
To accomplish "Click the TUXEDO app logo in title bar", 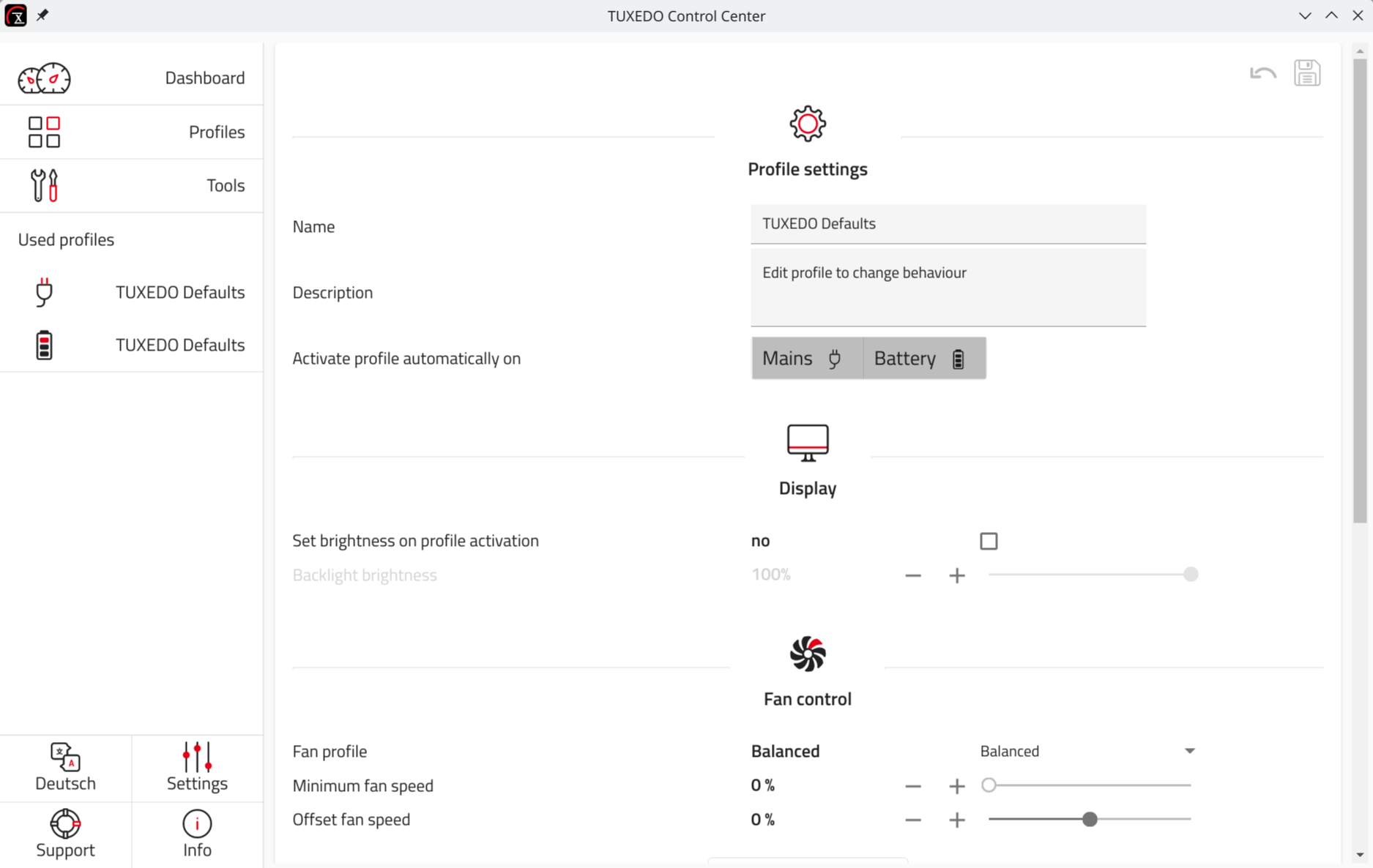I will (15, 15).
